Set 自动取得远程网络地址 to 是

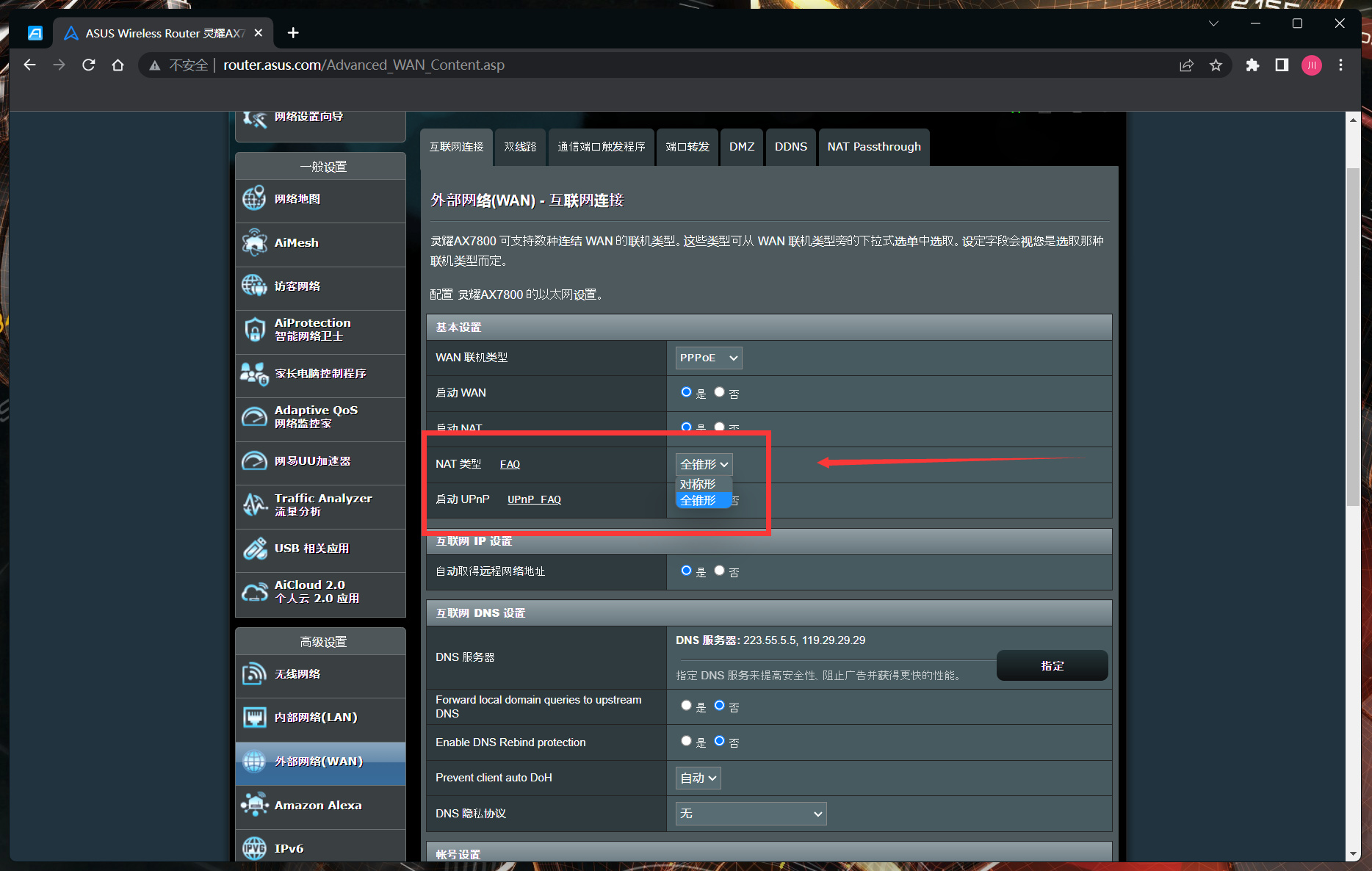point(686,571)
